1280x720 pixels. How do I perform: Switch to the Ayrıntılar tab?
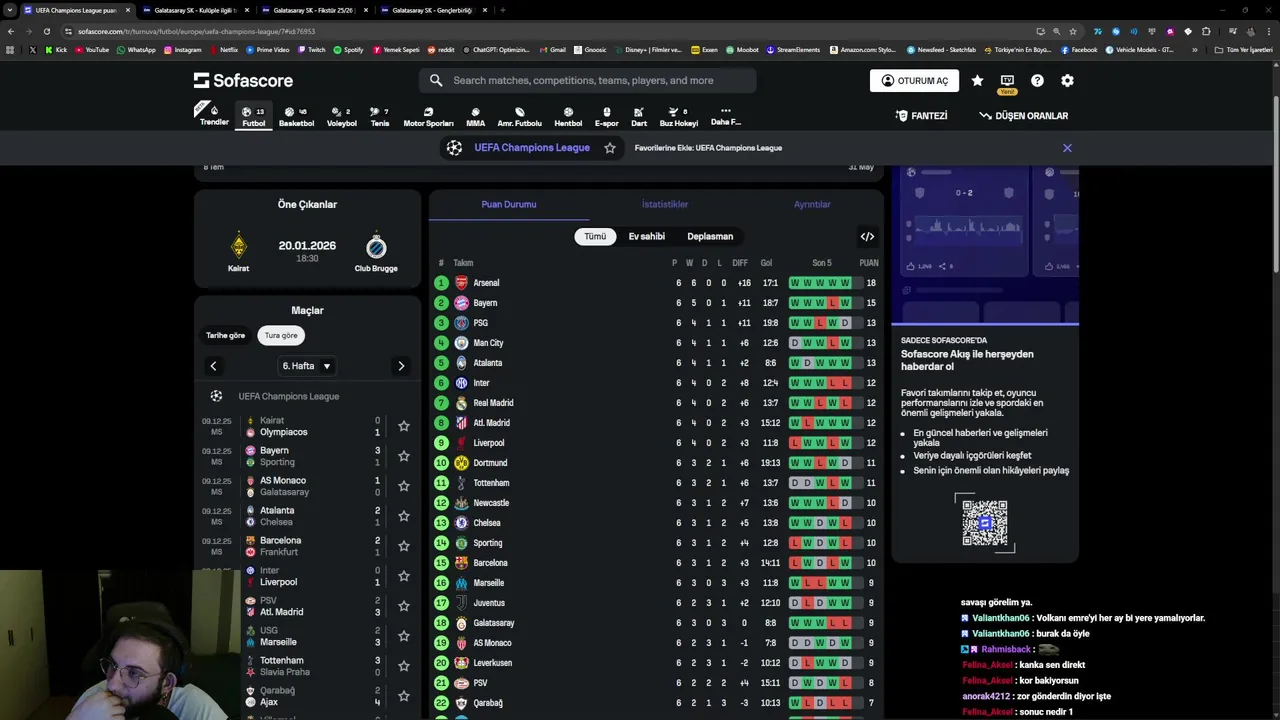(x=812, y=204)
